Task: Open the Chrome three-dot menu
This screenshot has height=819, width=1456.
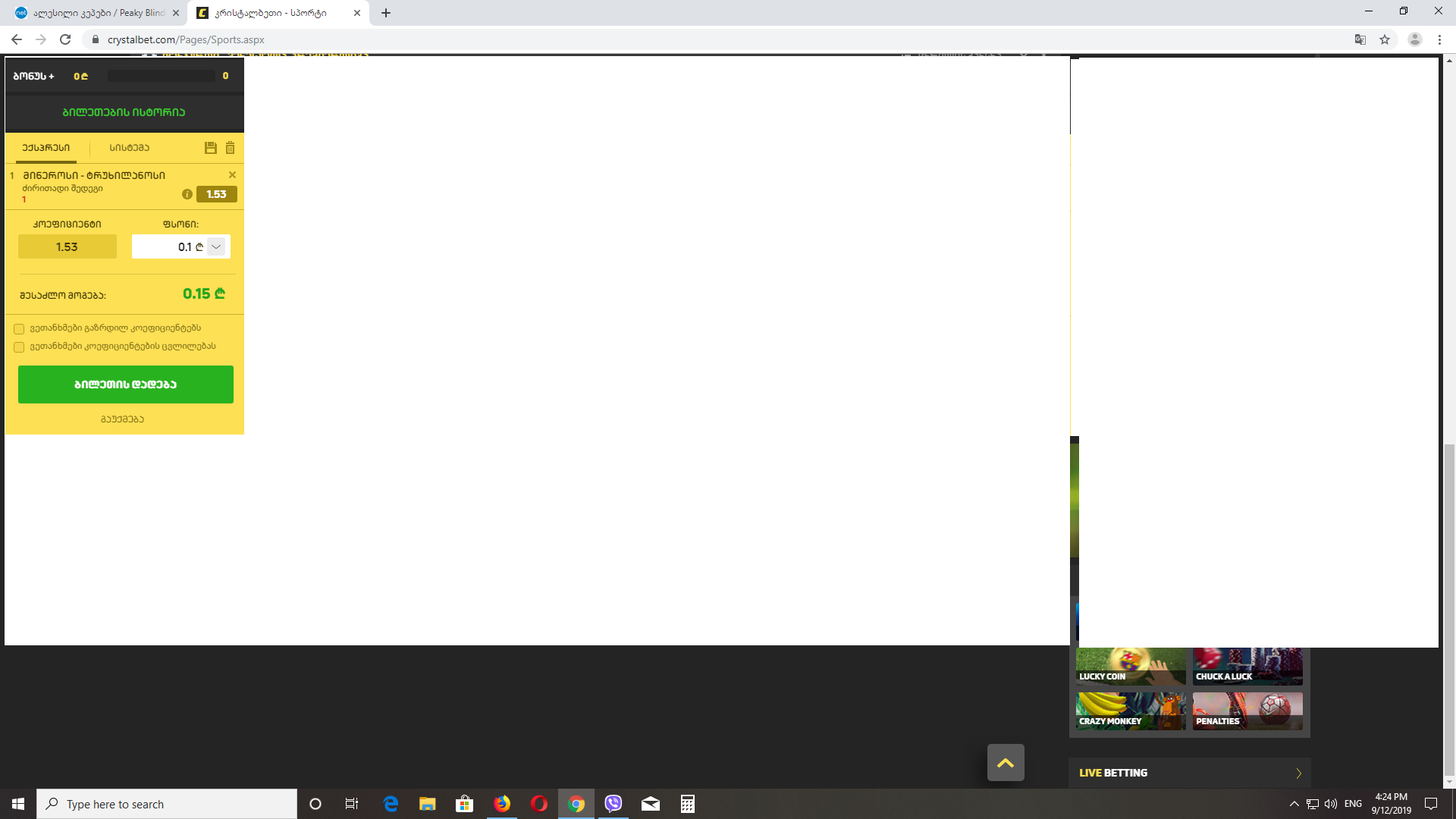Action: point(1439,39)
